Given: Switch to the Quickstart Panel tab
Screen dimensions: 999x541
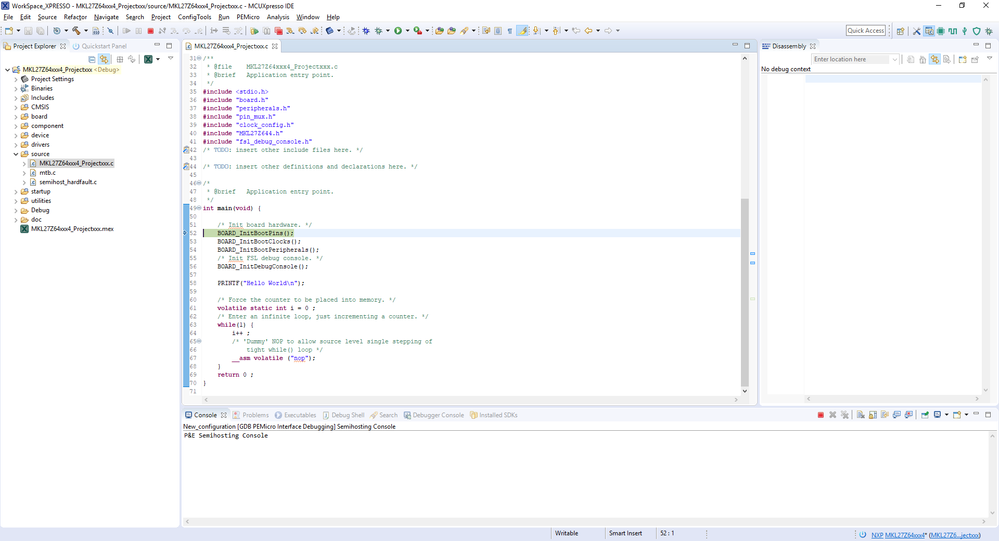Looking at the screenshot, I should click(99, 46).
